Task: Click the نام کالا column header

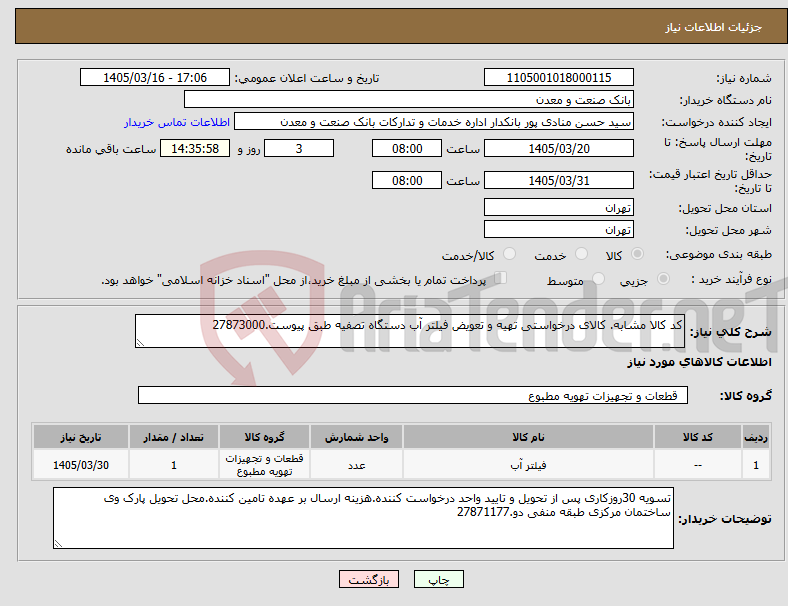Action: pos(528,437)
